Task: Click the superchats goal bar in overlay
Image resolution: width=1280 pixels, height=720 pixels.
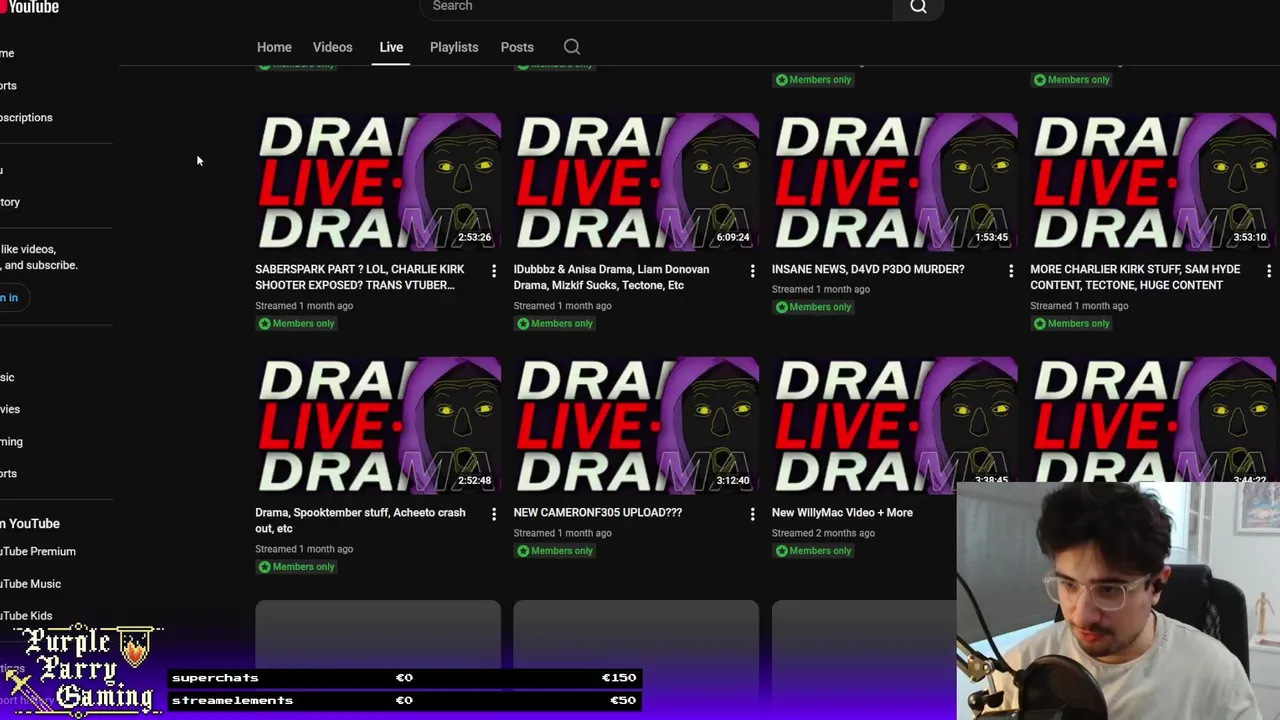Action: pyautogui.click(x=404, y=677)
